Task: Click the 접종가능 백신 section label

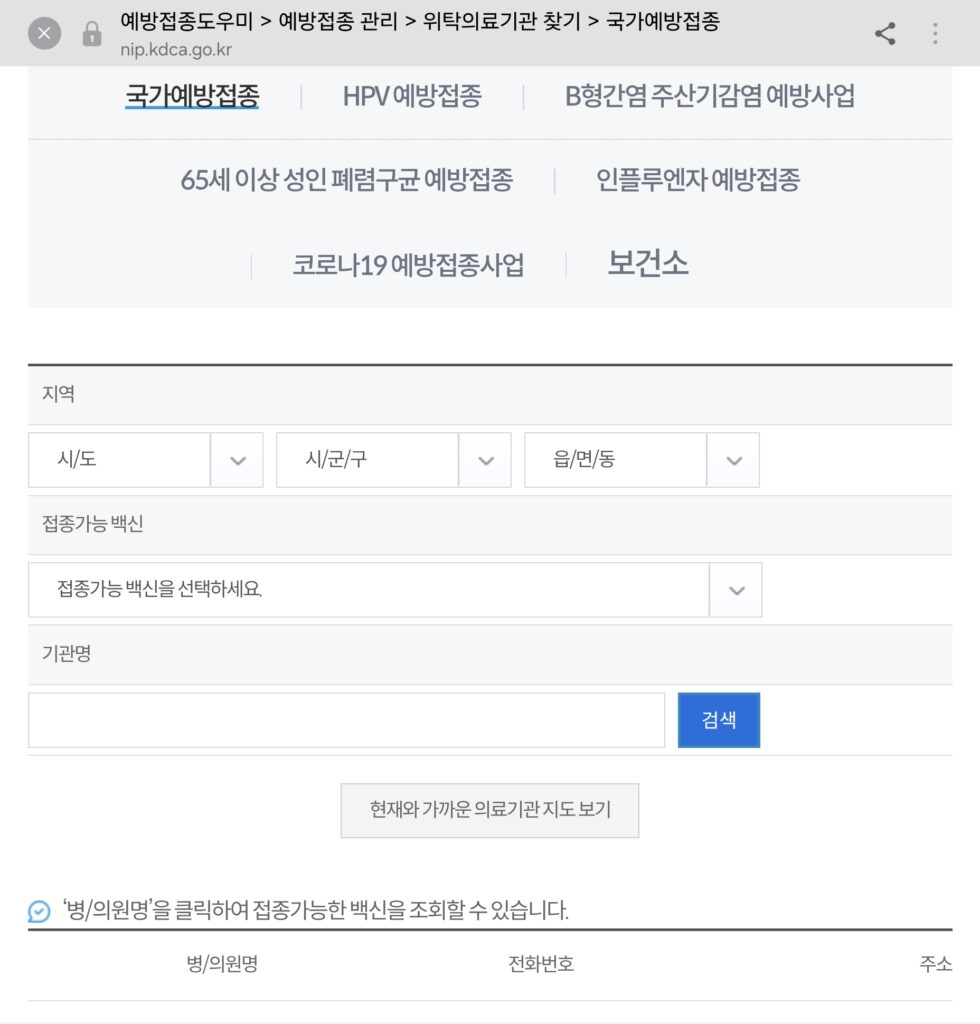Action: [93, 523]
